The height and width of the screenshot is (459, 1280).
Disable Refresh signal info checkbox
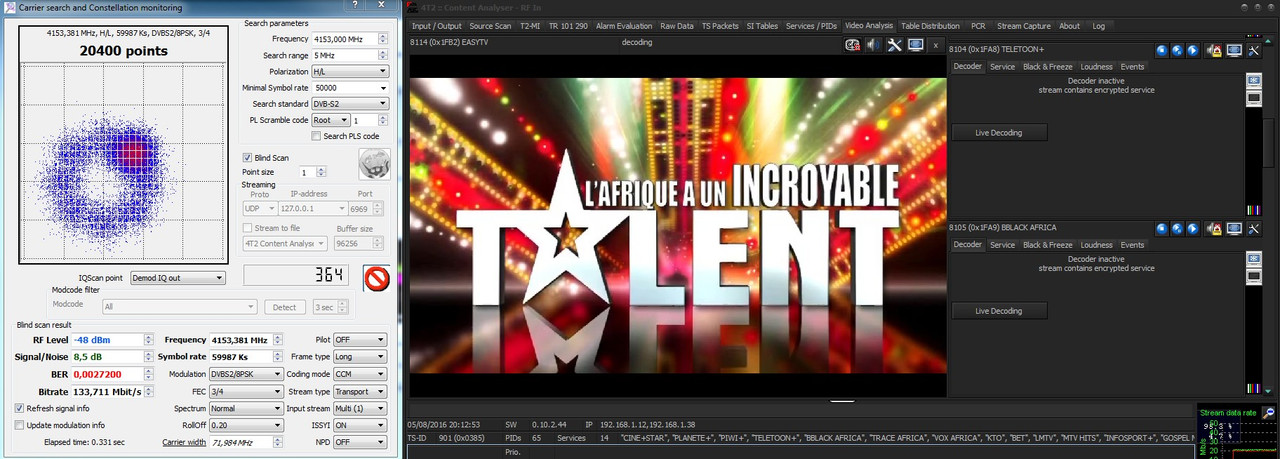point(20,408)
